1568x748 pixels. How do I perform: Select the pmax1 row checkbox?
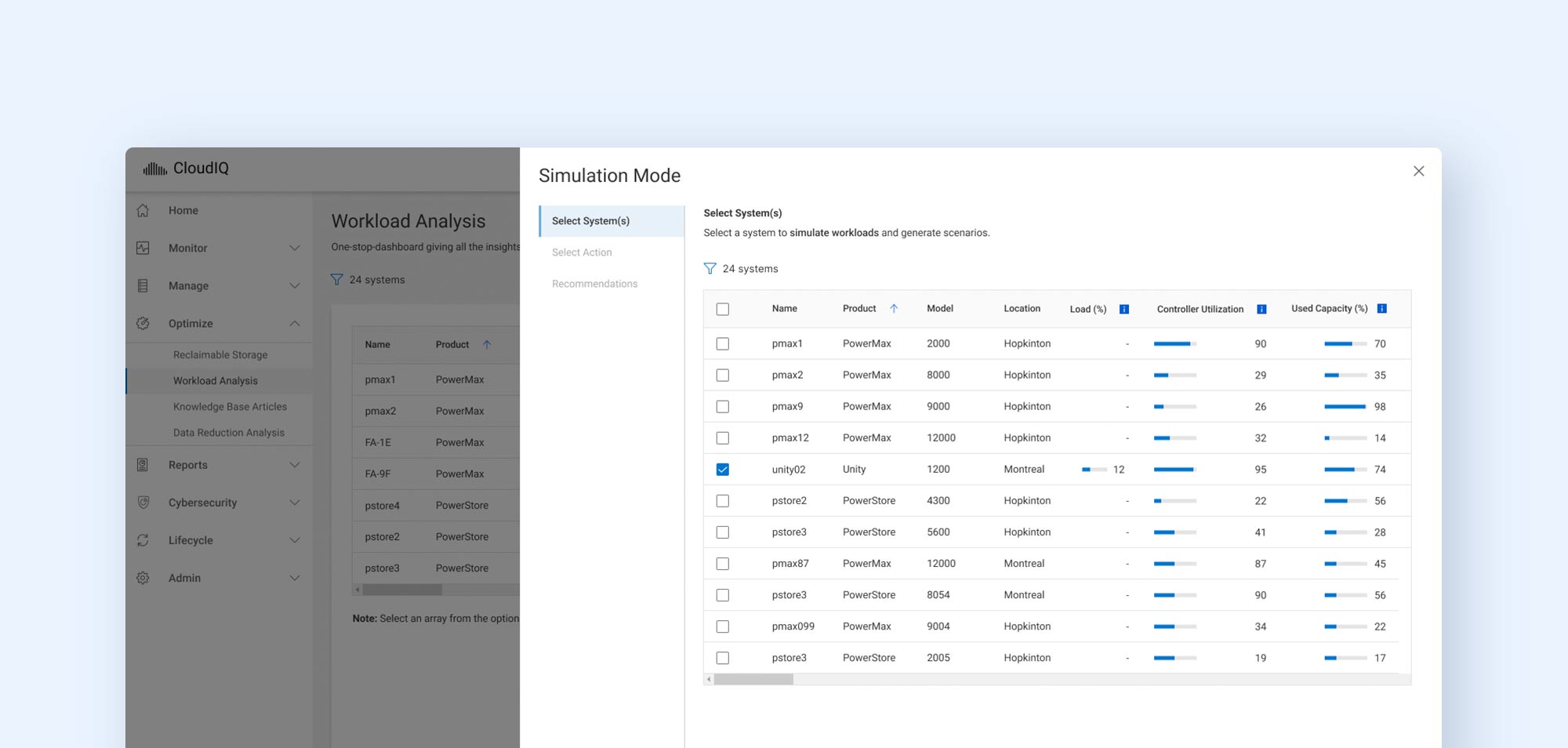point(723,344)
